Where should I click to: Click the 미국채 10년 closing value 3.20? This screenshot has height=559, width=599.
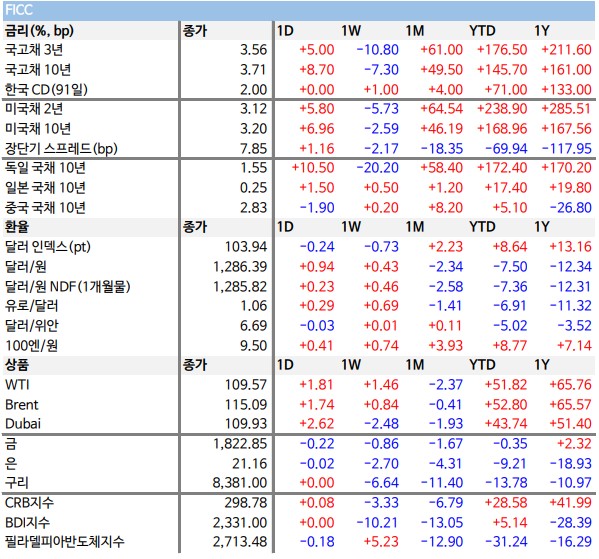(x=253, y=129)
